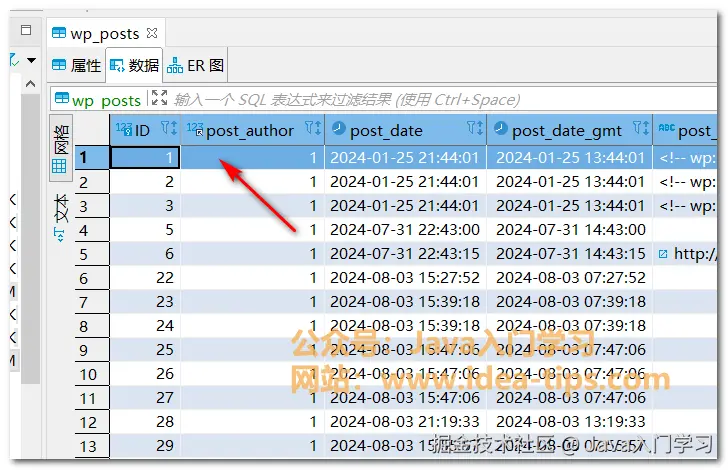Click post_date cell 2024-07-31 22:43:00
The width and height of the screenshot is (728, 470).
405,229
